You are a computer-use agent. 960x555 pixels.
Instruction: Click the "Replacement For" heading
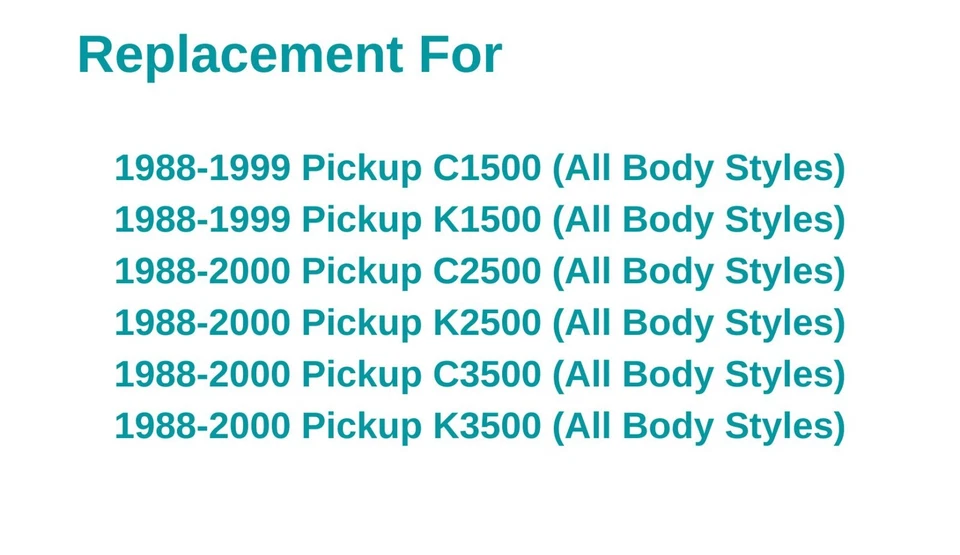289,55
